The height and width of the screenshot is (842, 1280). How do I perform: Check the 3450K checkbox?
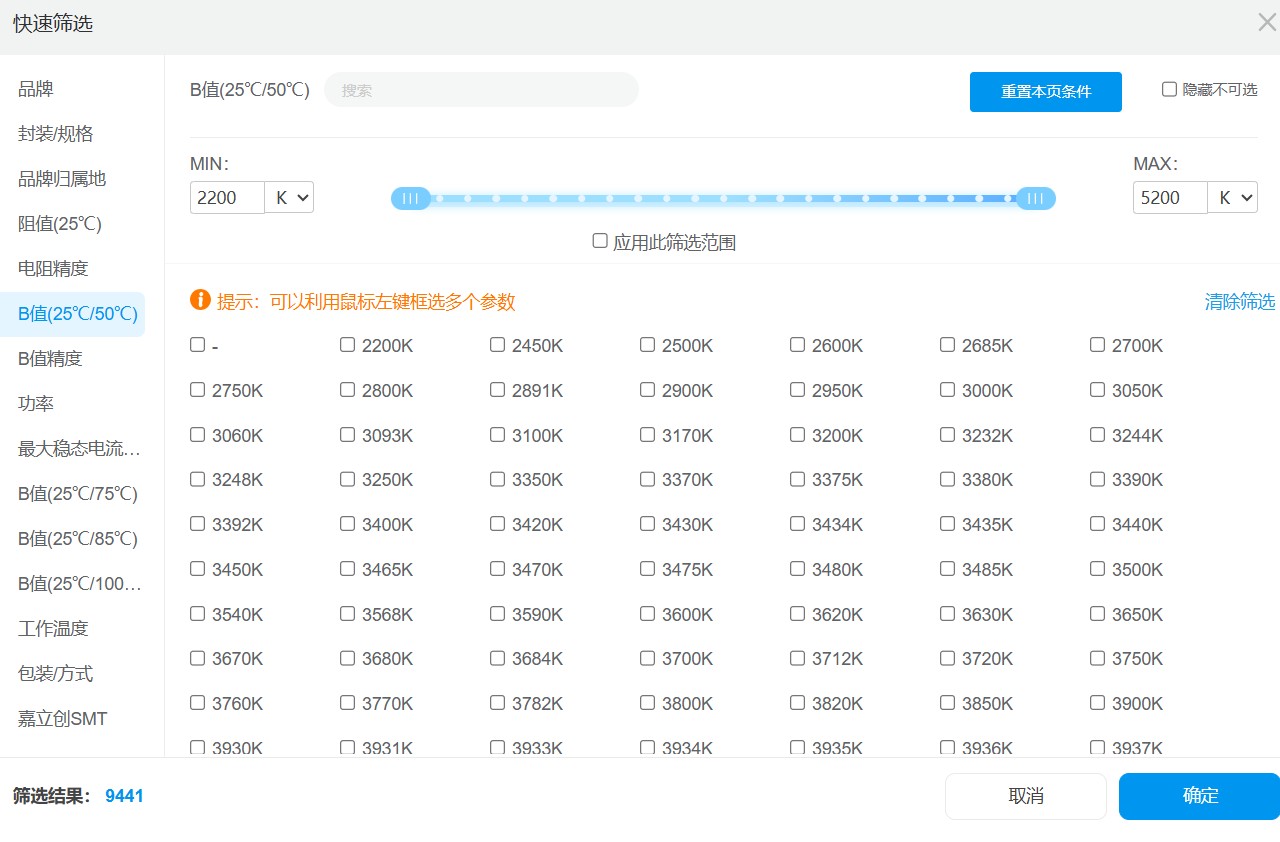[x=197, y=569]
